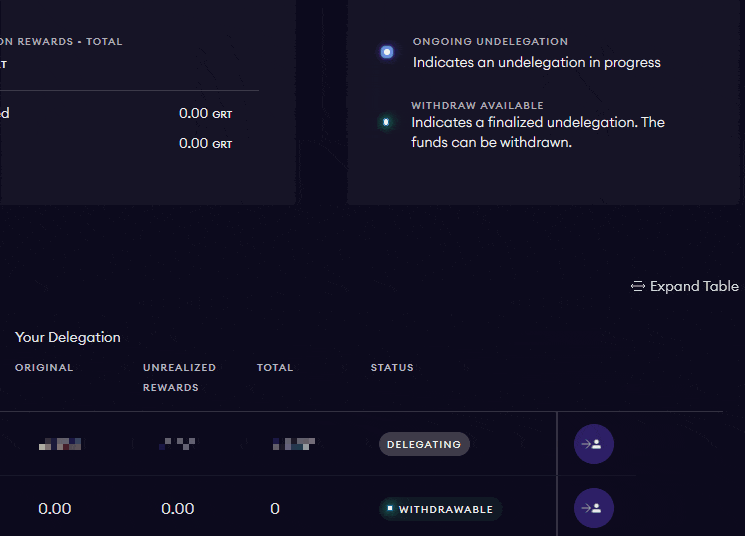The height and width of the screenshot is (536, 745).
Task: Click the ORIGINAL column header
Action: 44,367
